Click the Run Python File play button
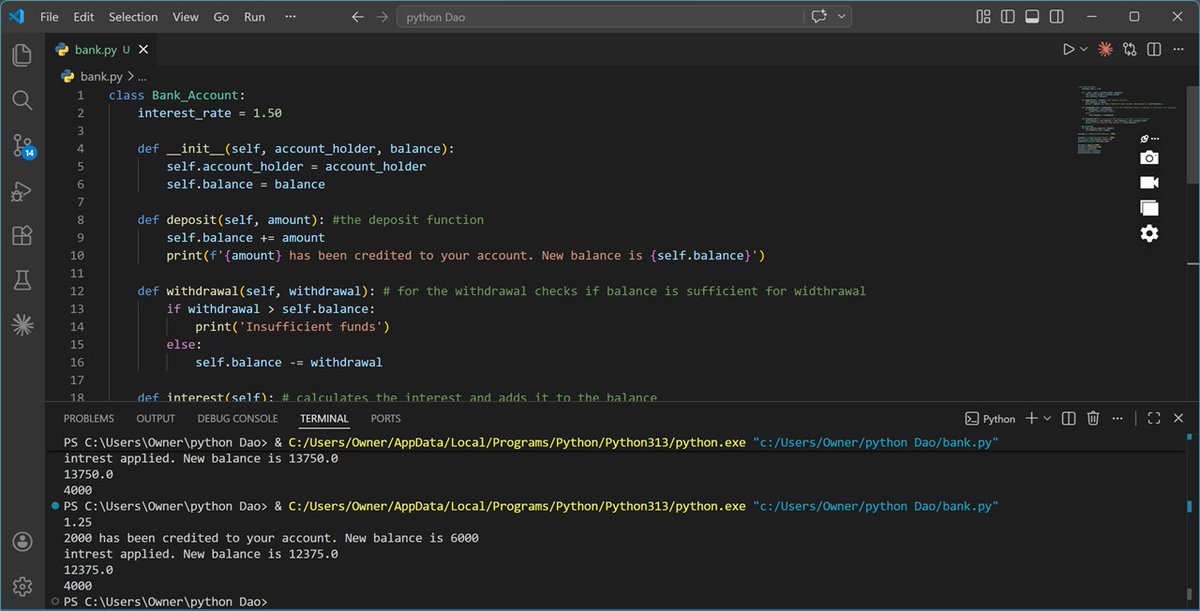The height and width of the screenshot is (611, 1200). coord(1068,49)
